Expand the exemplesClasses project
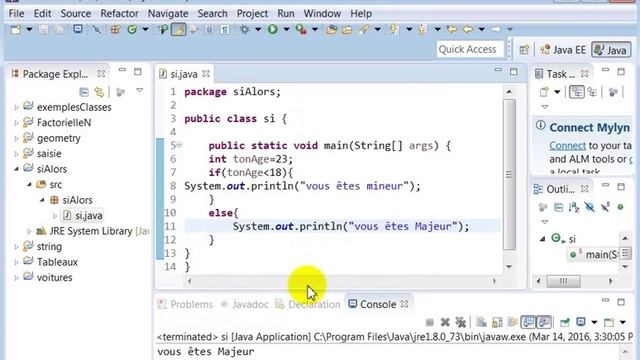Screen dimensions: 640x360 pos(16,107)
